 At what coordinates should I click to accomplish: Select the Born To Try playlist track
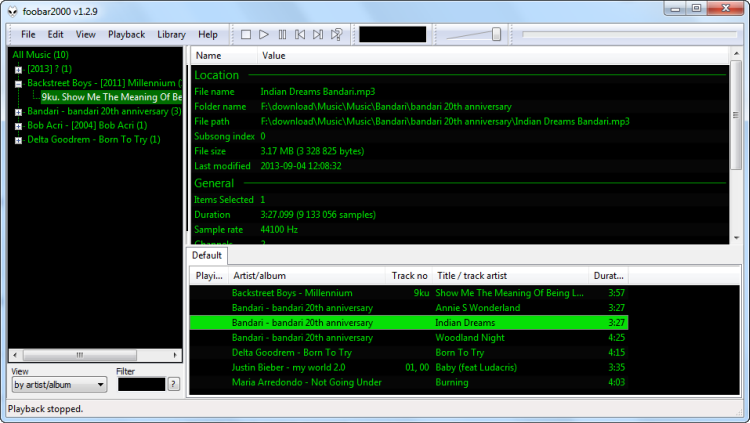pos(409,353)
